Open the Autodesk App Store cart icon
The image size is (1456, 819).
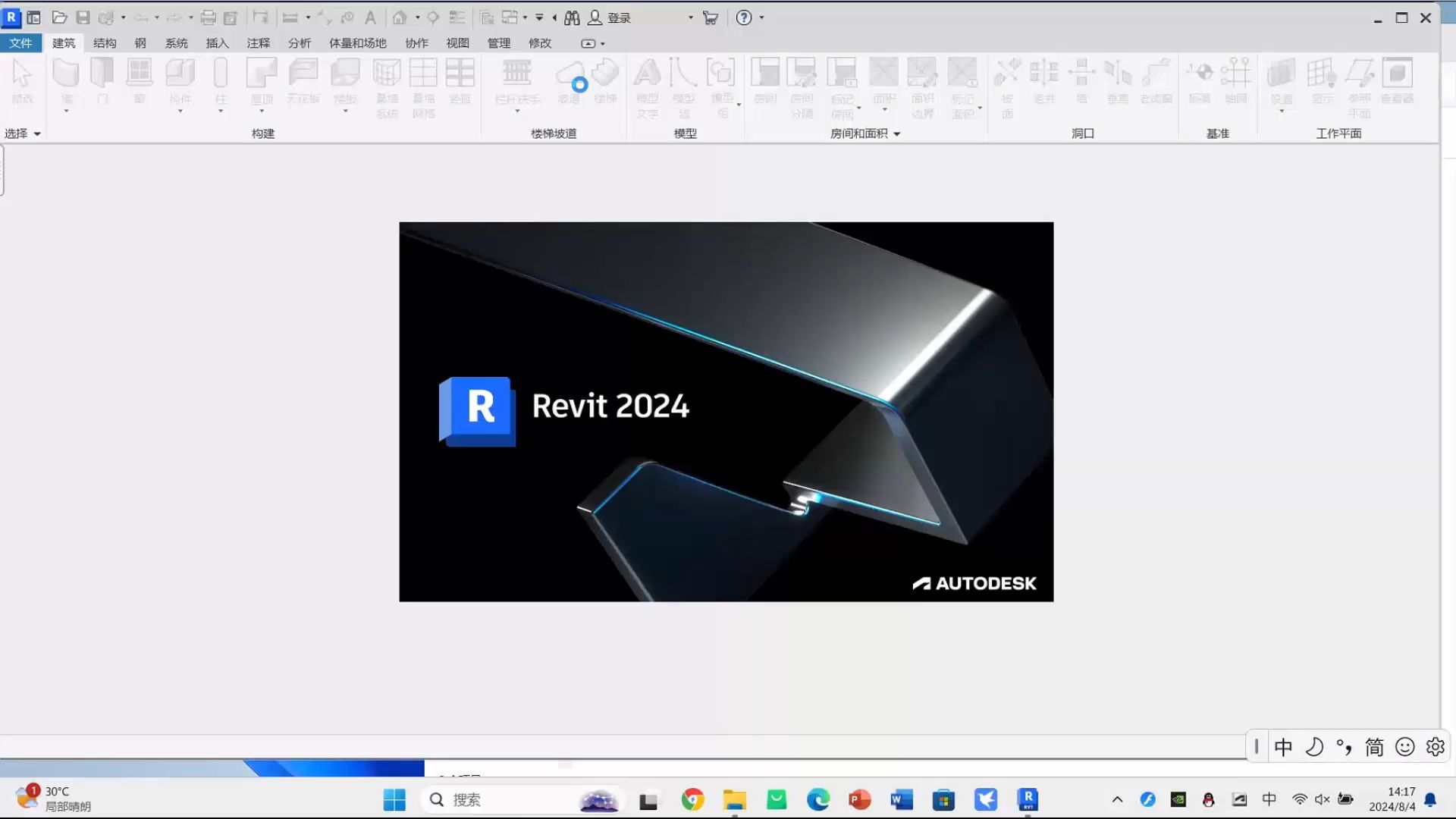[711, 17]
